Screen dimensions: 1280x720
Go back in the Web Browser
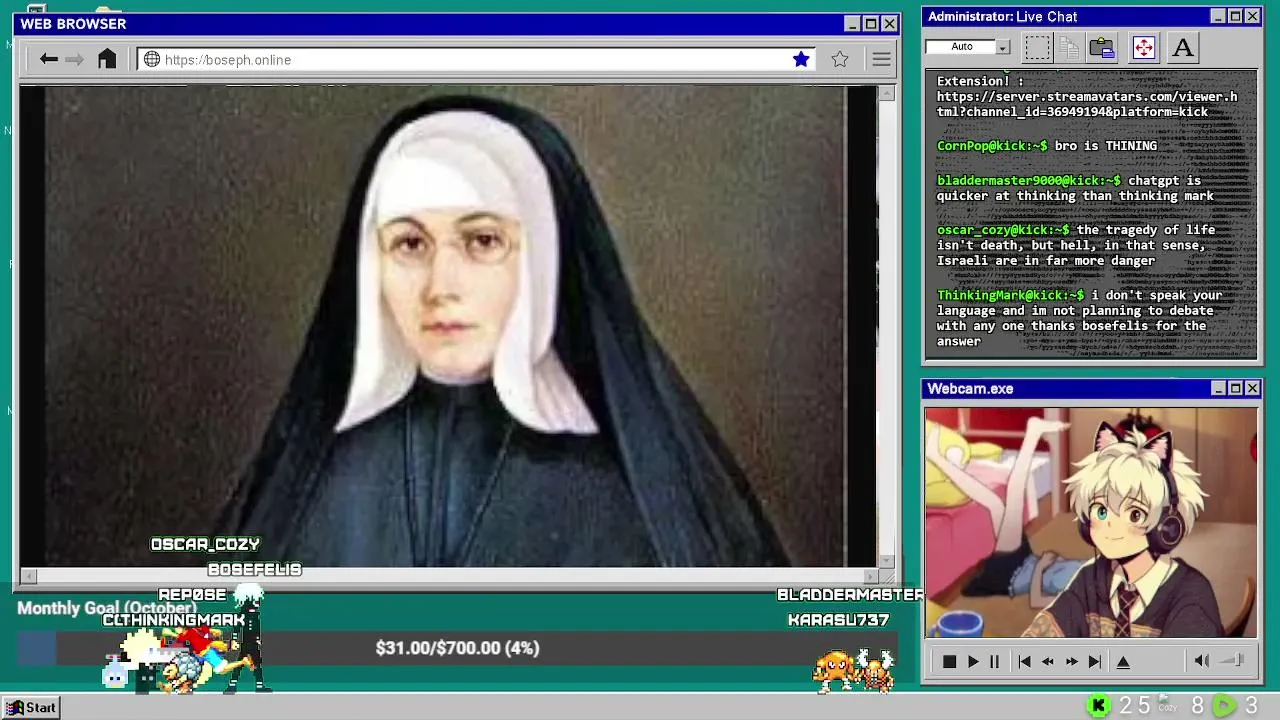(48, 59)
